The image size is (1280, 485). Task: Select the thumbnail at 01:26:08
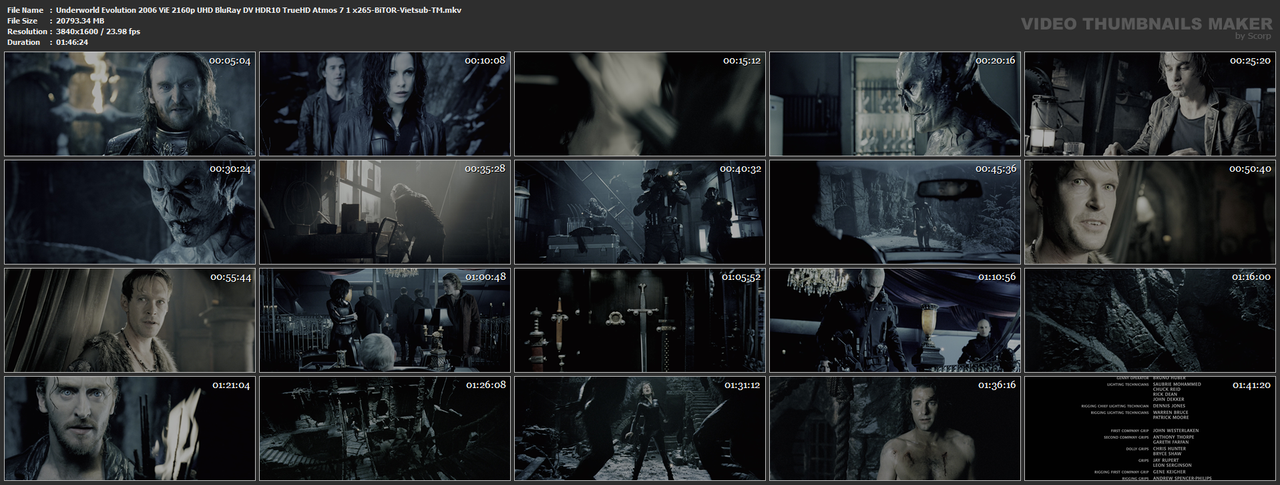pos(385,428)
